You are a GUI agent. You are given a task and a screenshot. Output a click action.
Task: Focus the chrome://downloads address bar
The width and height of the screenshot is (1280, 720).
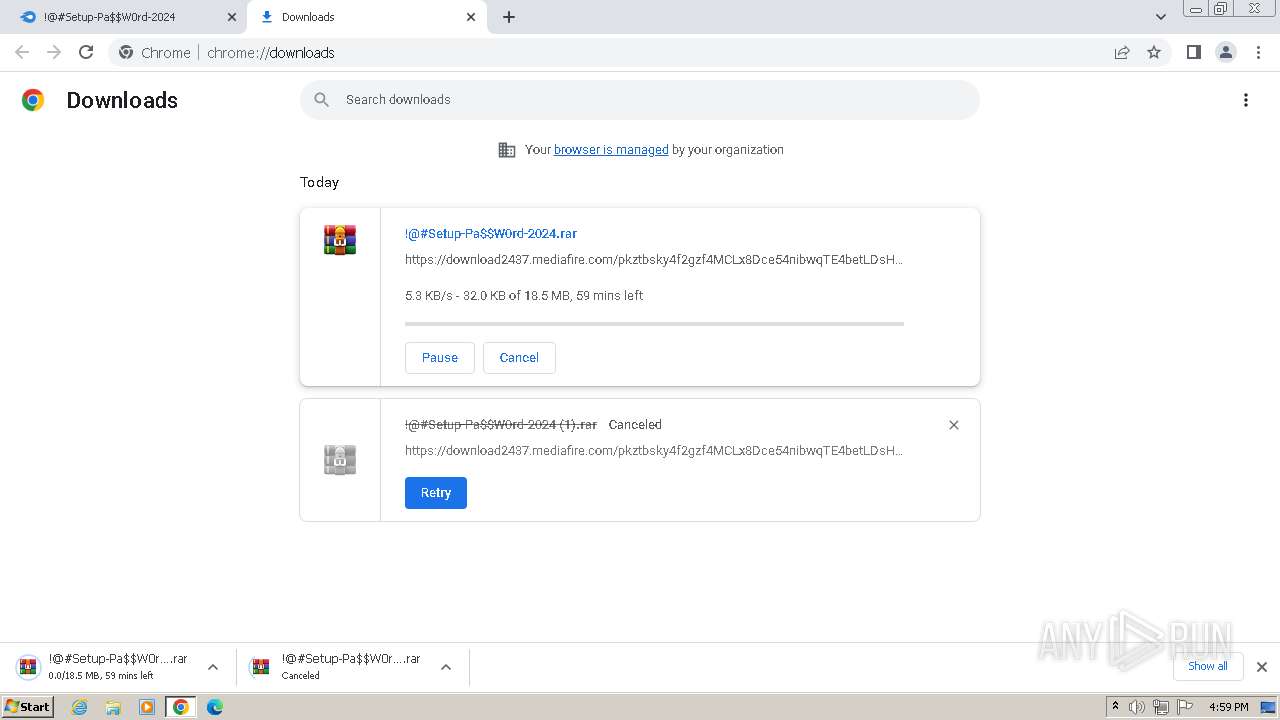coord(640,52)
